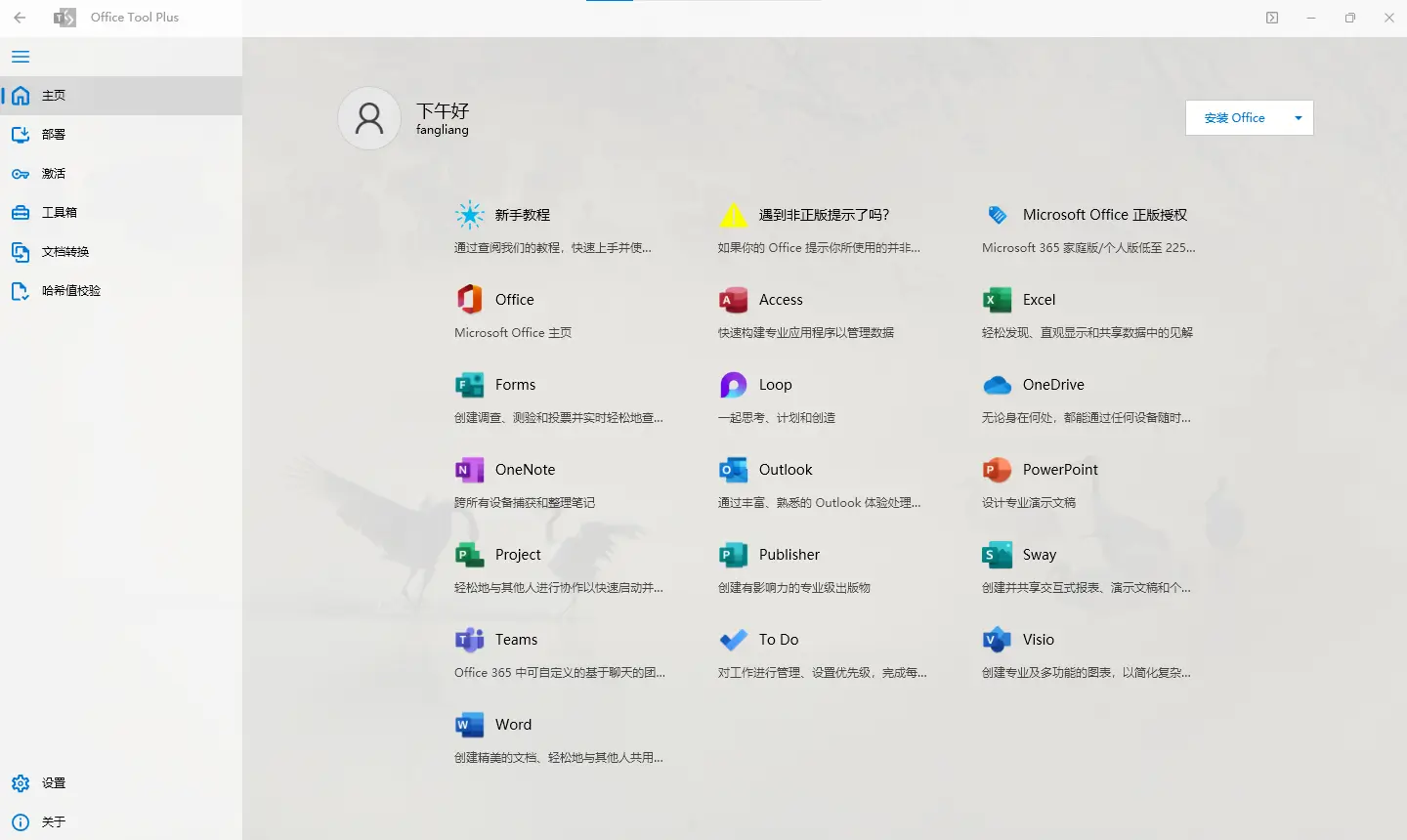Launch Outlook via its icon
Viewport: 1407px width, 840px height.
pos(733,470)
